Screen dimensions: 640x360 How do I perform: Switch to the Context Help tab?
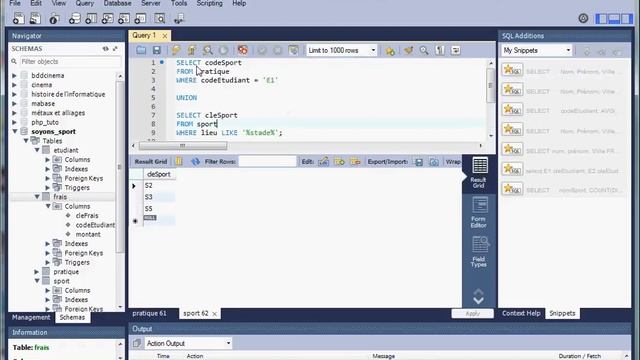(521, 313)
